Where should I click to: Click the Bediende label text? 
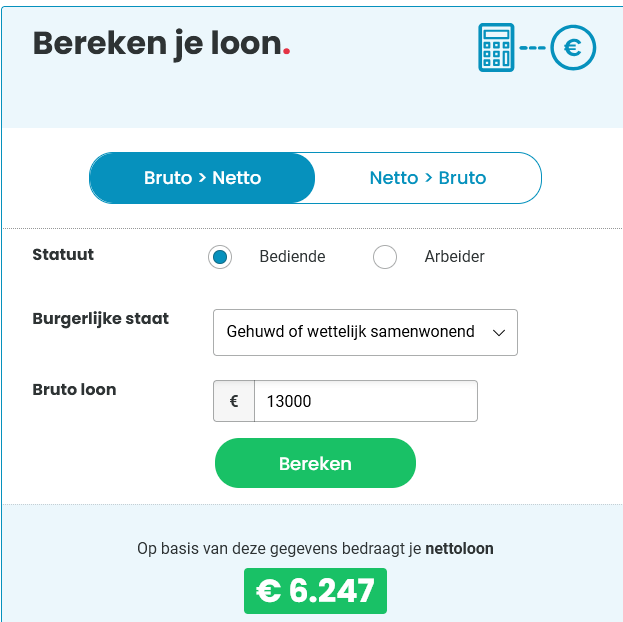point(292,257)
